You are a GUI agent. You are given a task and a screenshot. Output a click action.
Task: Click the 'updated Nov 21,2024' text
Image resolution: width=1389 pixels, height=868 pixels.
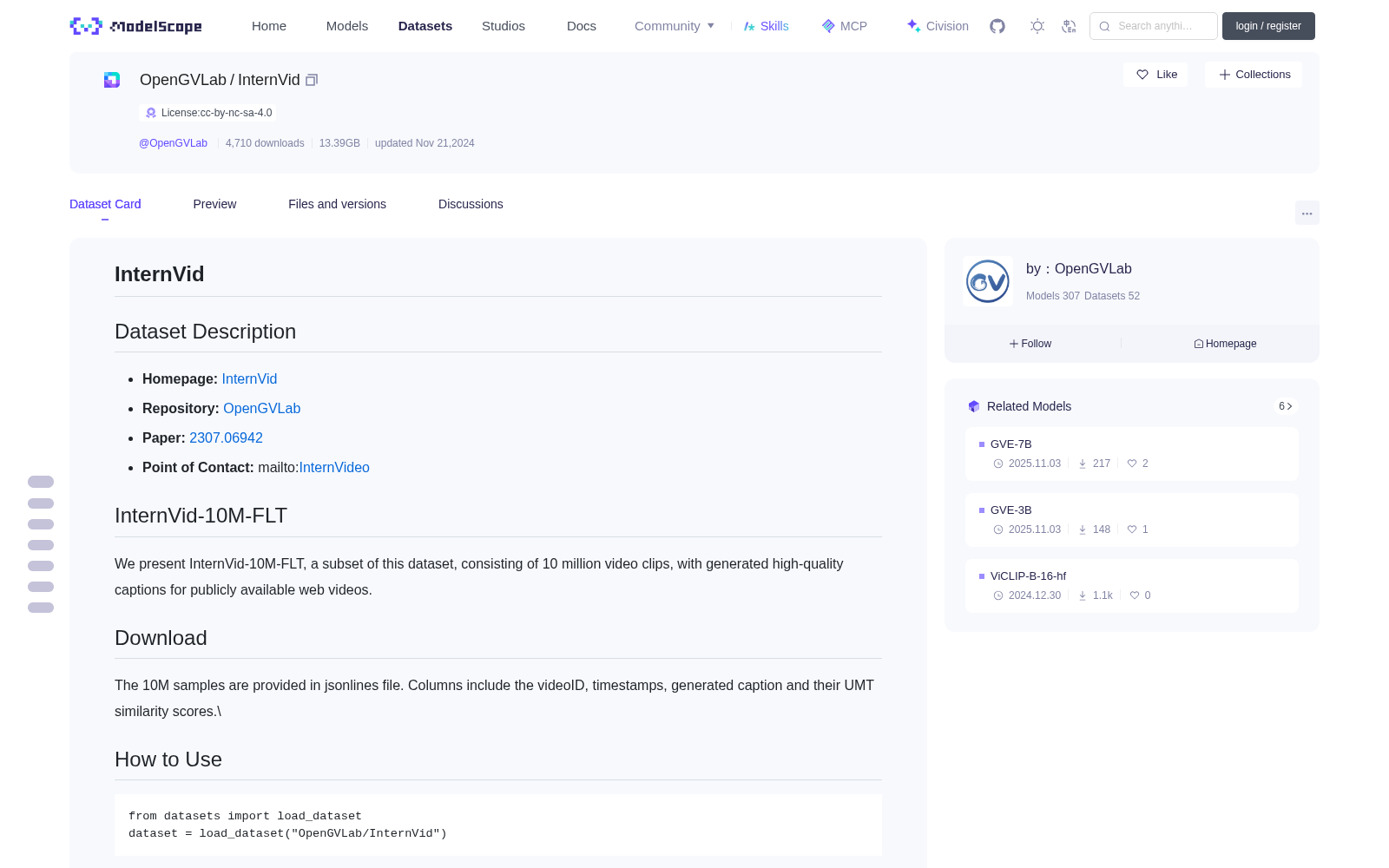tap(425, 143)
